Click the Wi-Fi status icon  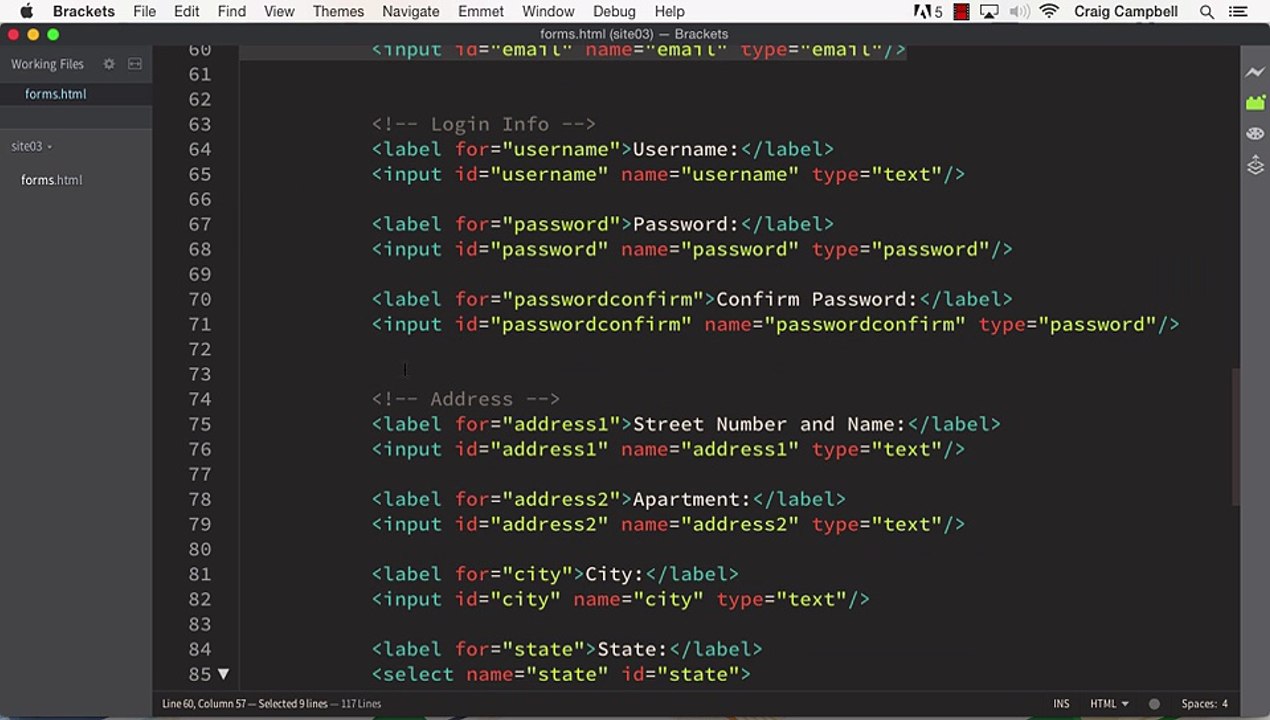coord(1049,12)
